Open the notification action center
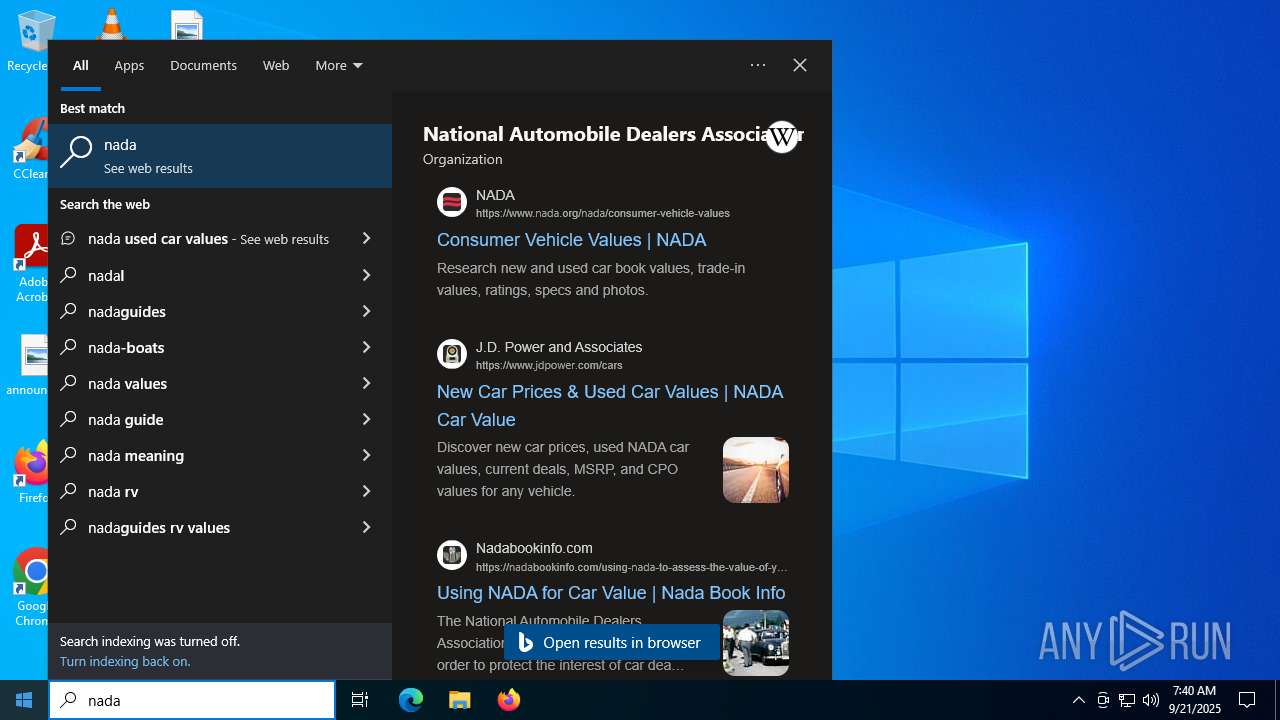The height and width of the screenshot is (720, 1280). coord(1247,700)
